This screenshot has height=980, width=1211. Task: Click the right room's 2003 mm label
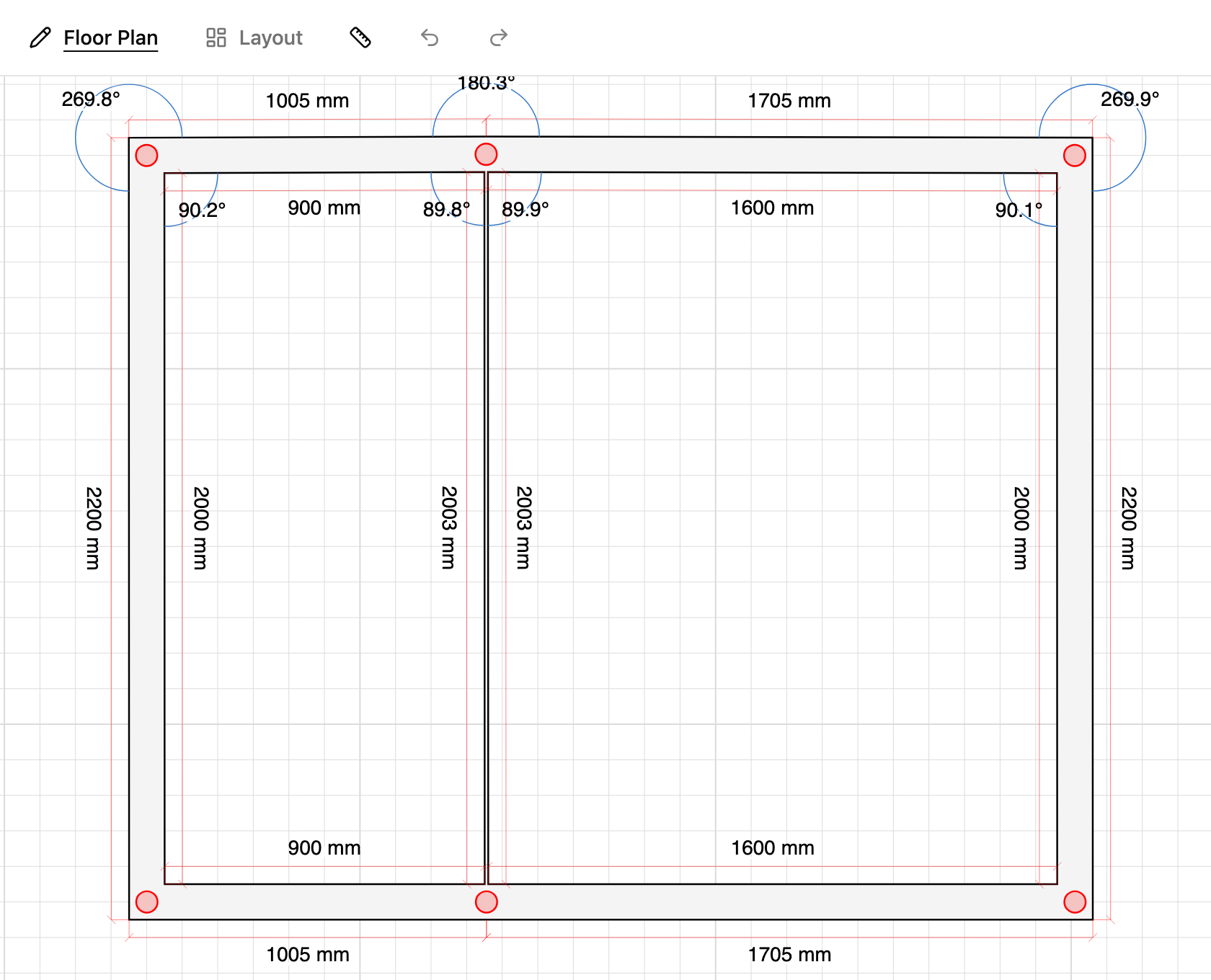coord(524,528)
